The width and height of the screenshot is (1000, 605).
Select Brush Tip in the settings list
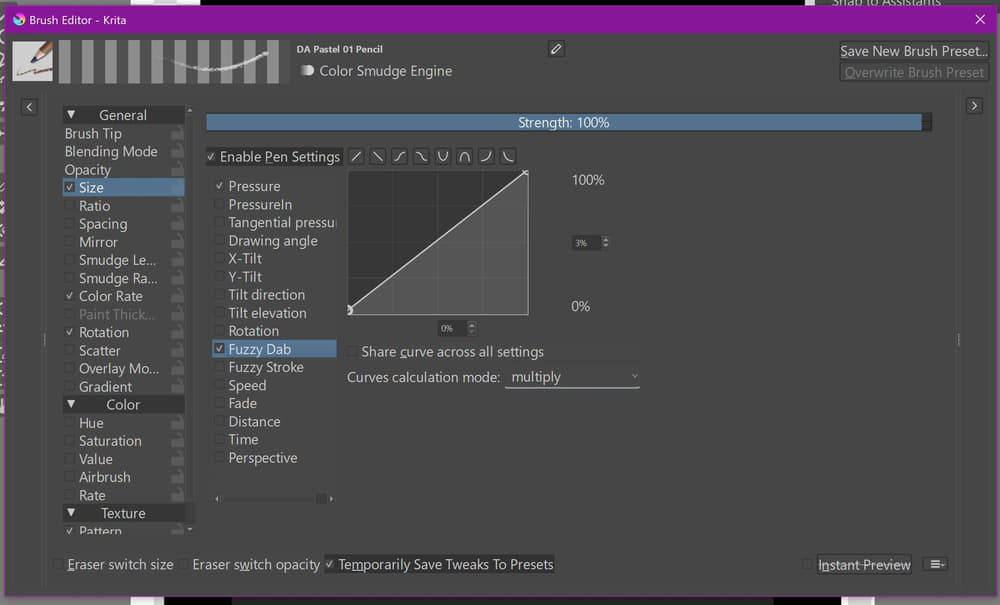click(x=93, y=134)
